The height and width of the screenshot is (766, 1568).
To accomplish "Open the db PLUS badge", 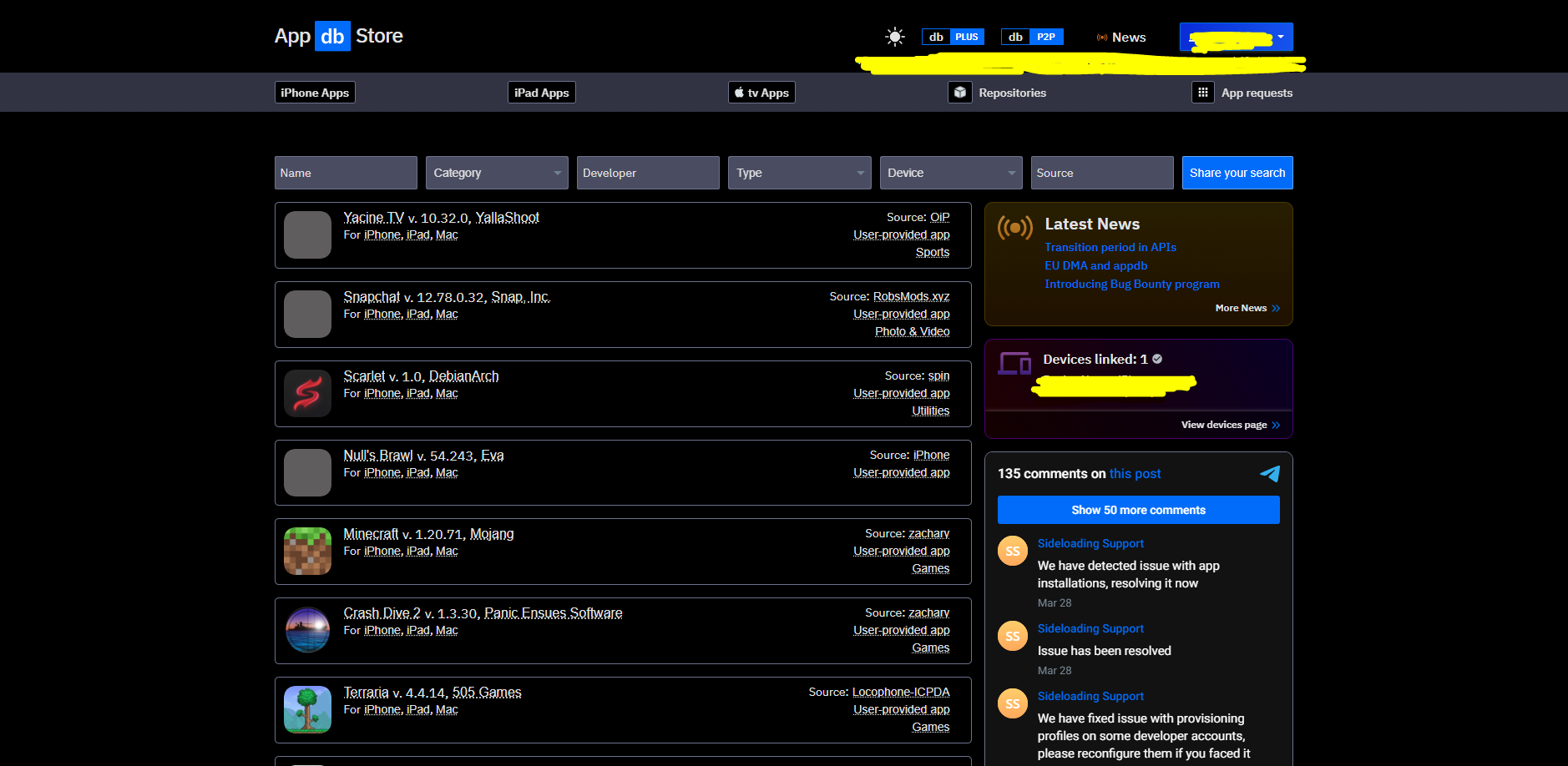I will [x=953, y=37].
